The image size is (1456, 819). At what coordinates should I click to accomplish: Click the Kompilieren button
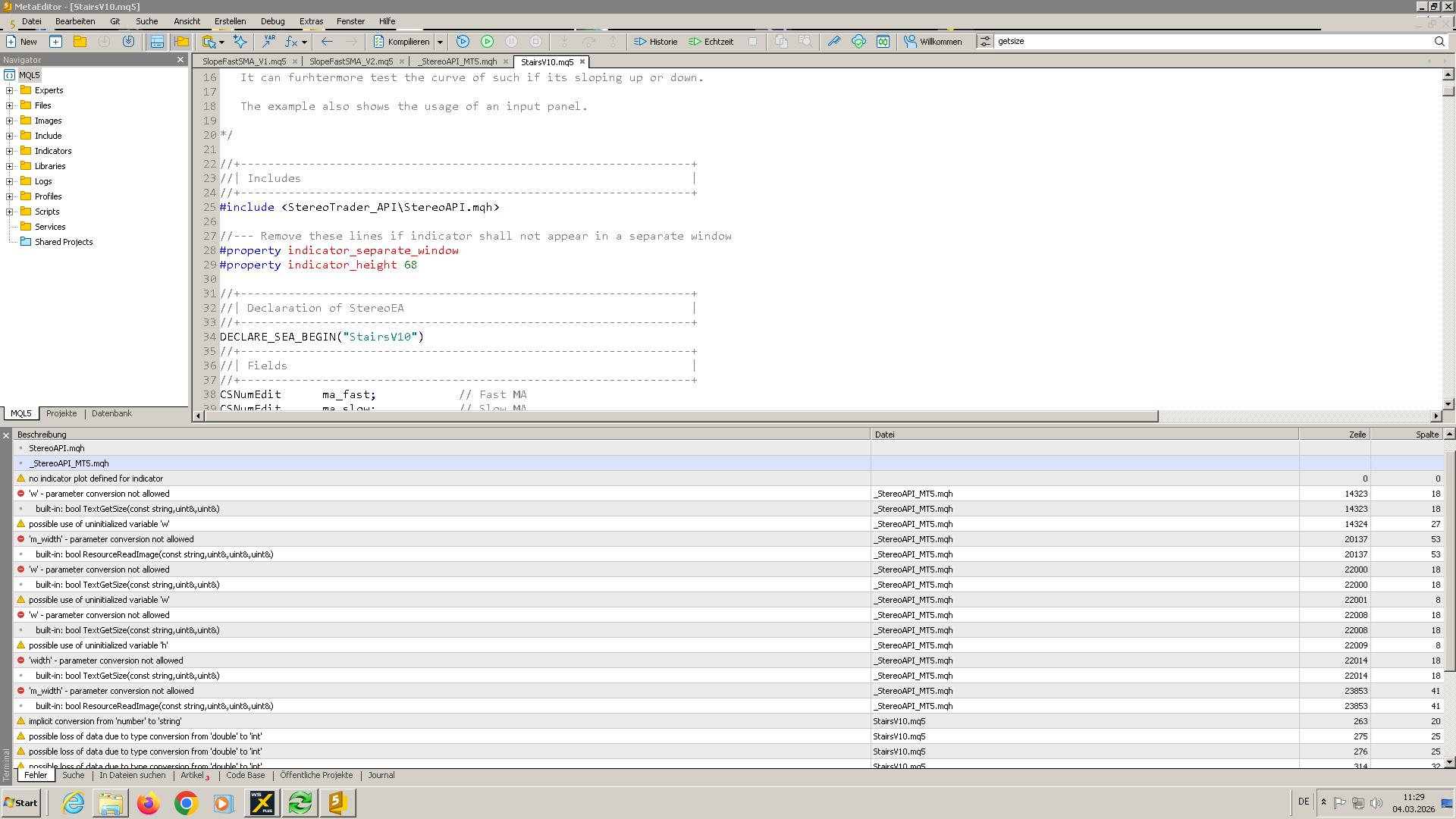click(x=401, y=42)
